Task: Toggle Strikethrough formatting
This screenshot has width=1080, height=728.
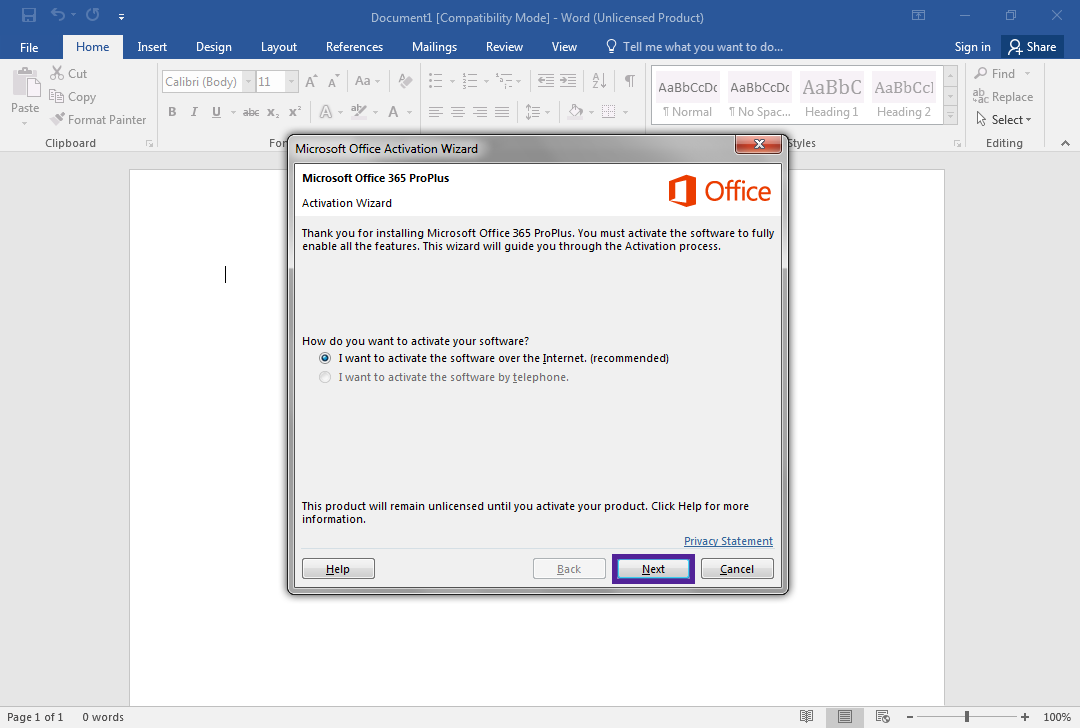Action: (x=251, y=112)
